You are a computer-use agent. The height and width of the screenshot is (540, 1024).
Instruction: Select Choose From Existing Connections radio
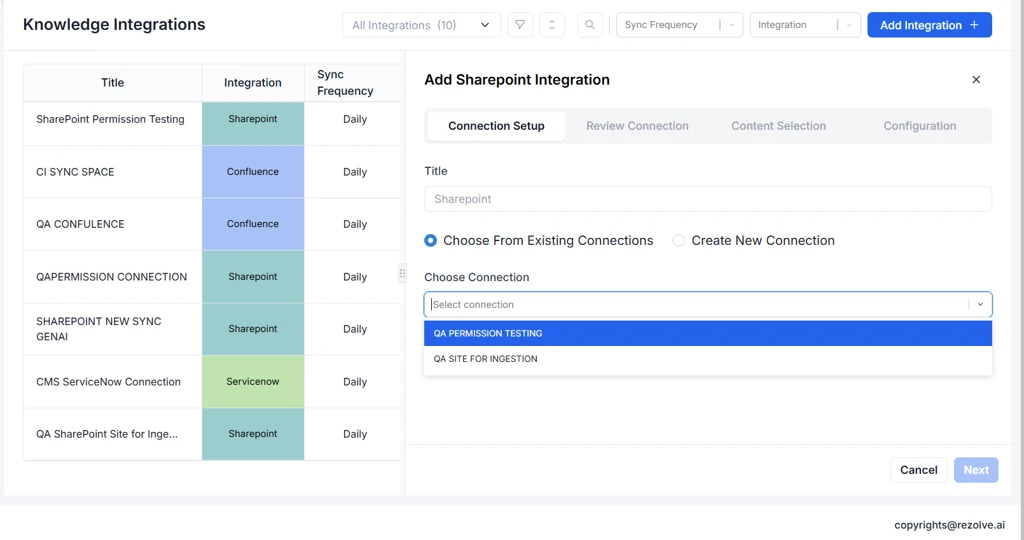(431, 241)
